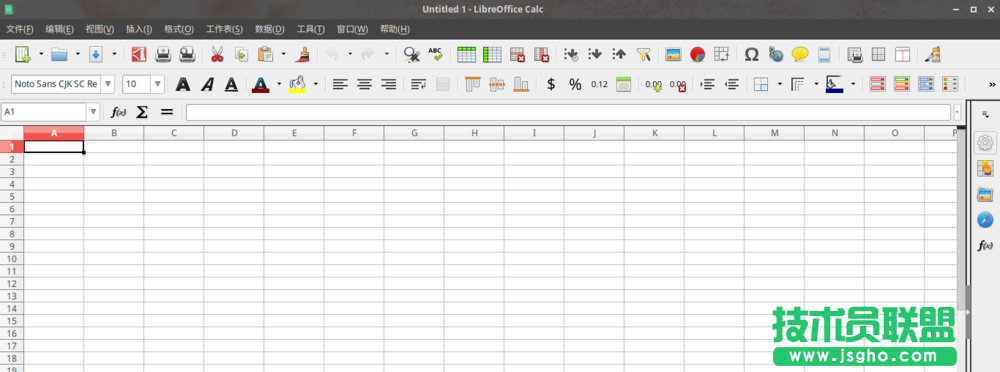The height and width of the screenshot is (372, 1000).
Task: Toggle Italic formatting
Action: tap(207, 84)
